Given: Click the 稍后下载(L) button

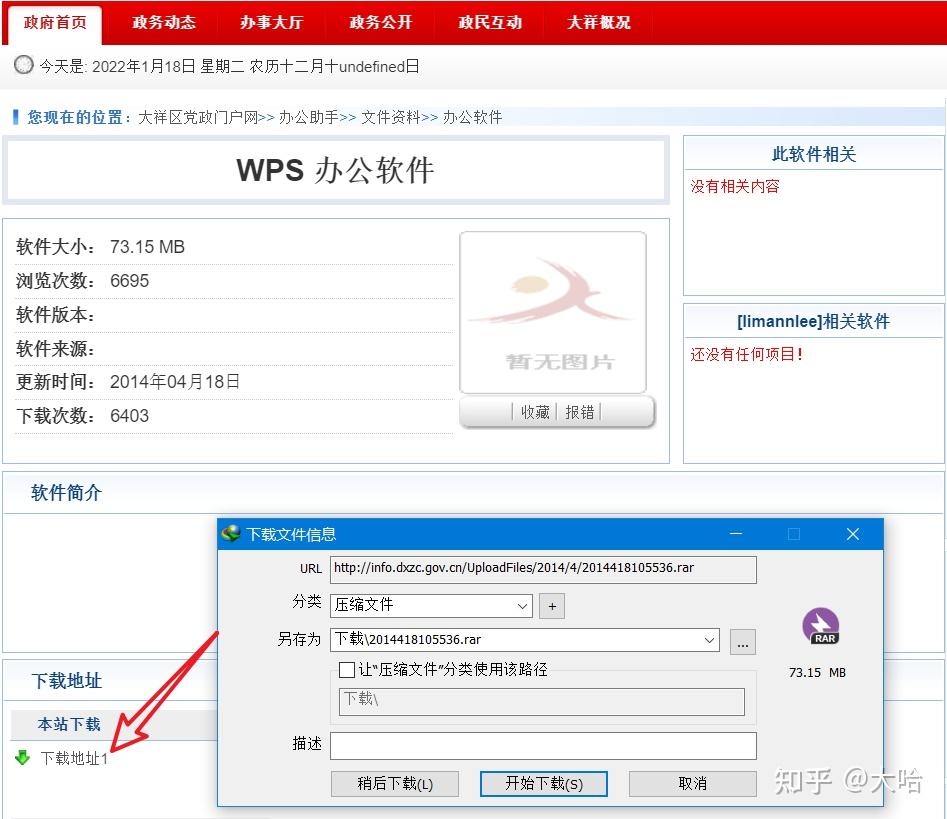Looking at the screenshot, I should (x=395, y=783).
